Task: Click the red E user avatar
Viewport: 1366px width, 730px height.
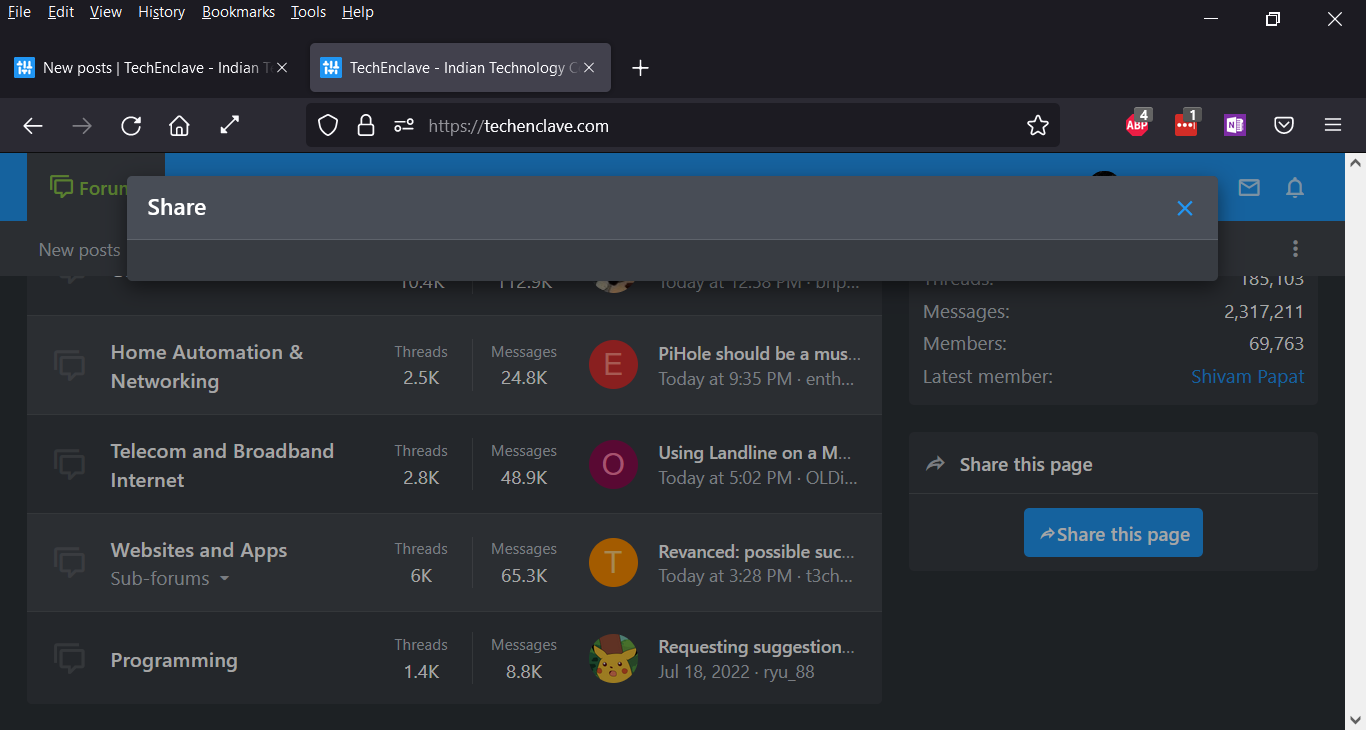Action: [614, 365]
